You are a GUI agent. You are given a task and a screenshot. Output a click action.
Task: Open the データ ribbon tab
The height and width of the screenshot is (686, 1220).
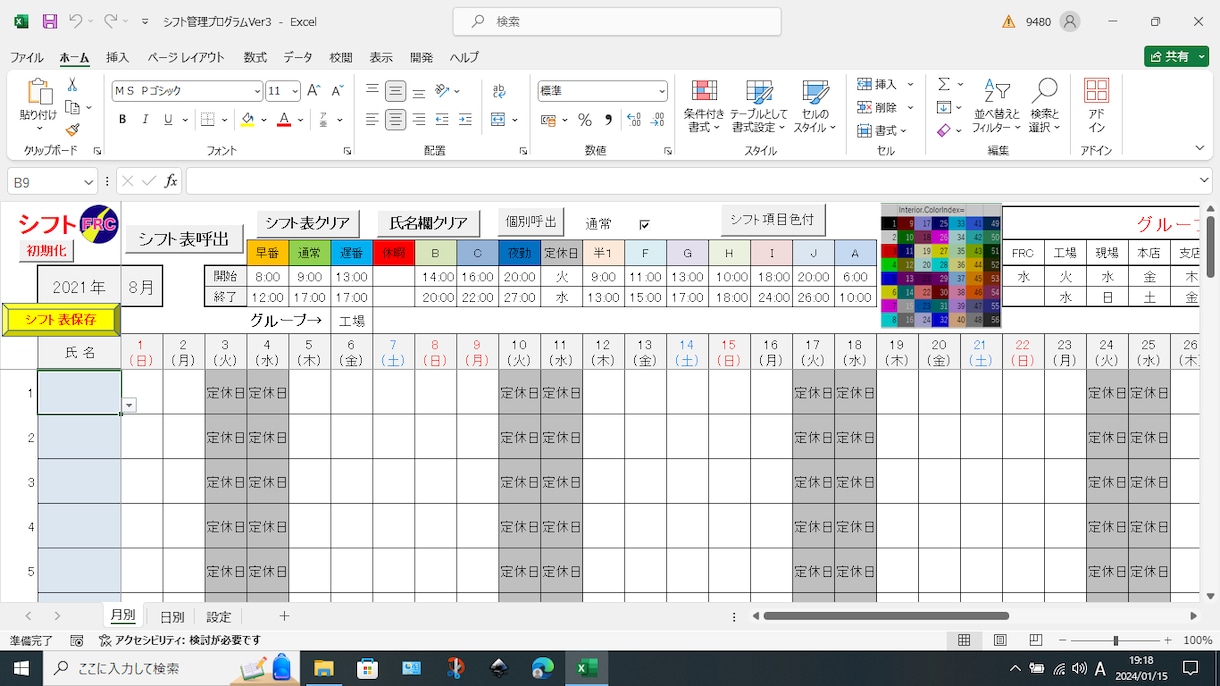(x=298, y=58)
